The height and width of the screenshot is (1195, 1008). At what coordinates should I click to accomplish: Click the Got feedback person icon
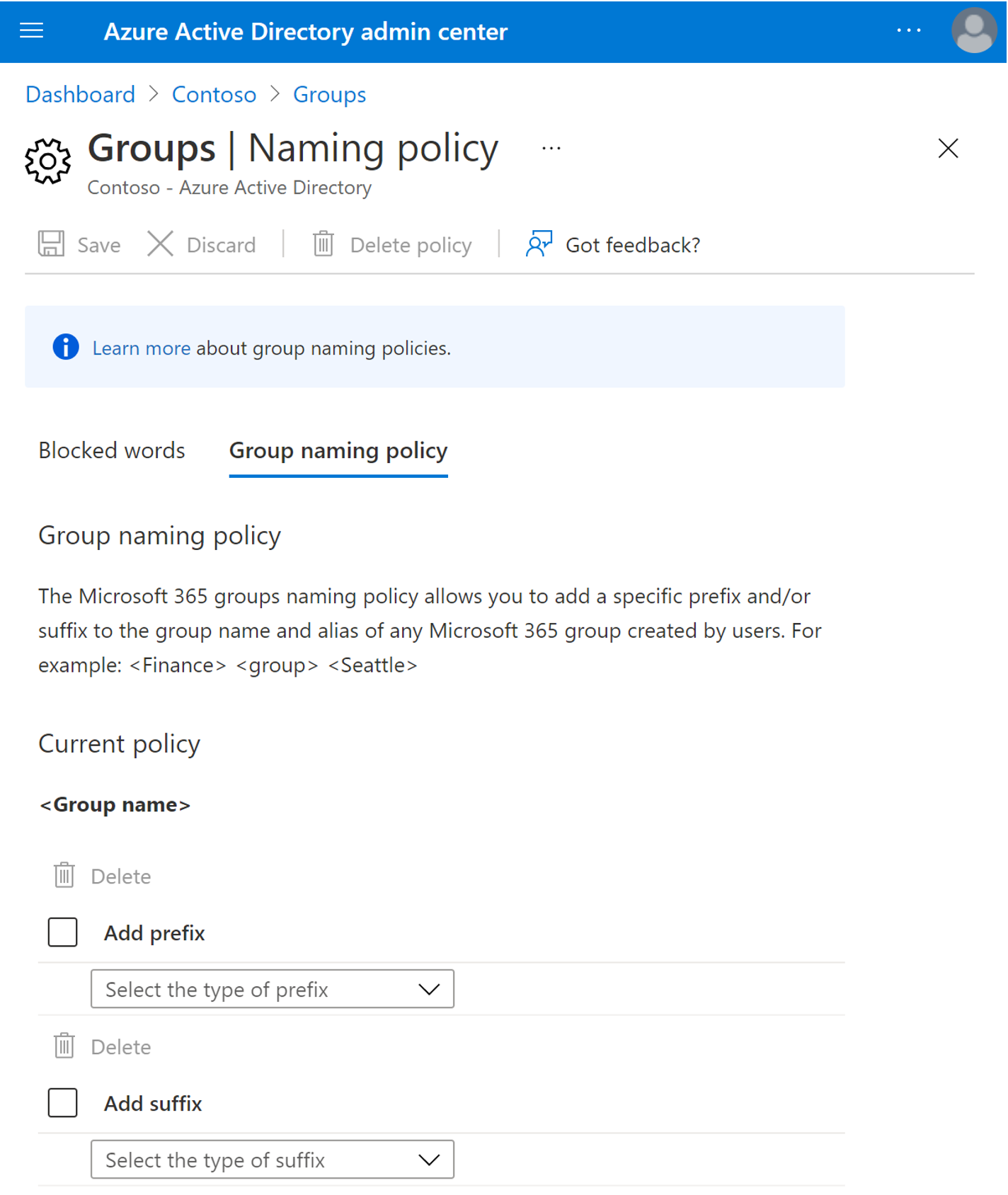tap(539, 244)
